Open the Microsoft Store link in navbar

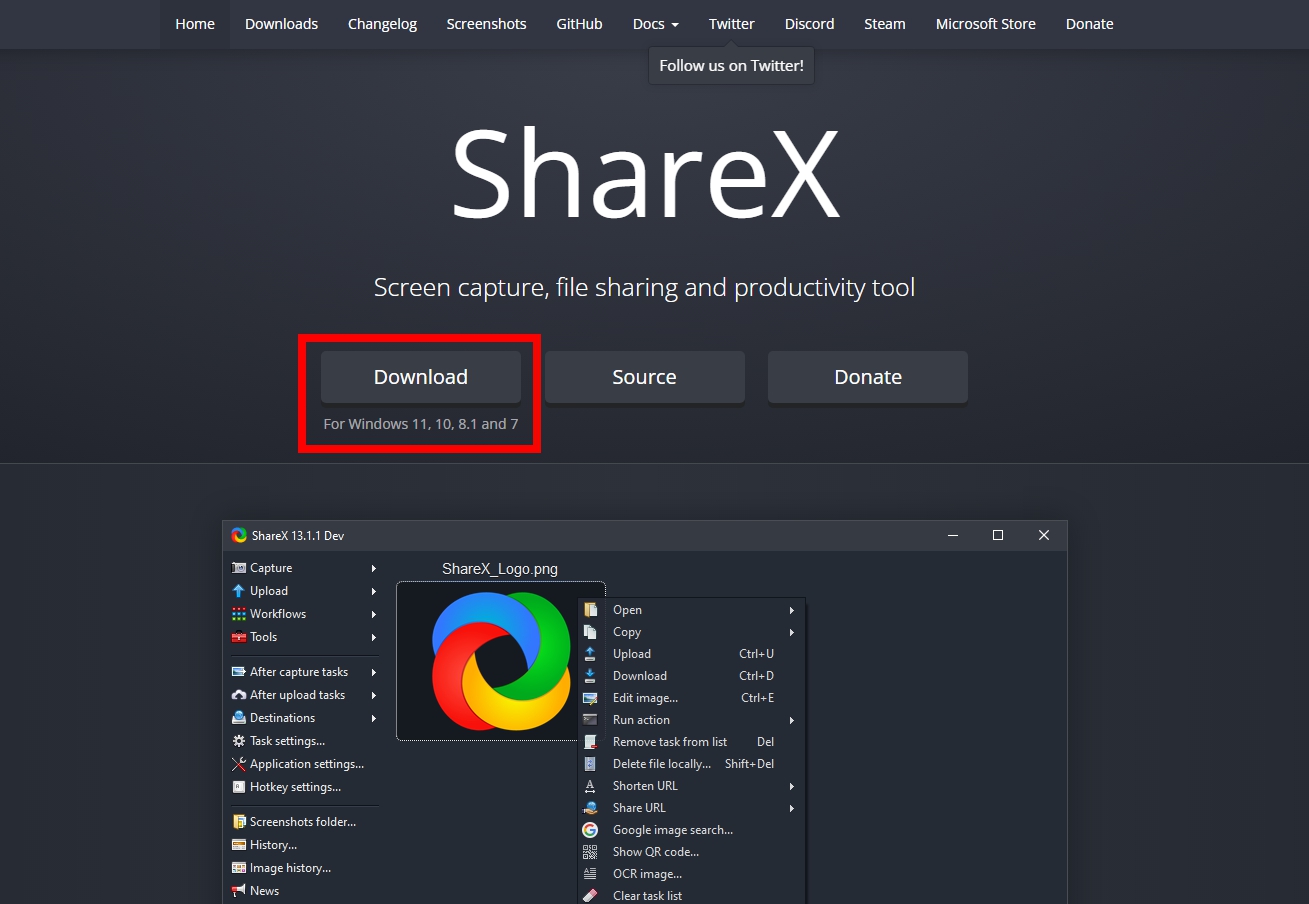point(986,24)
